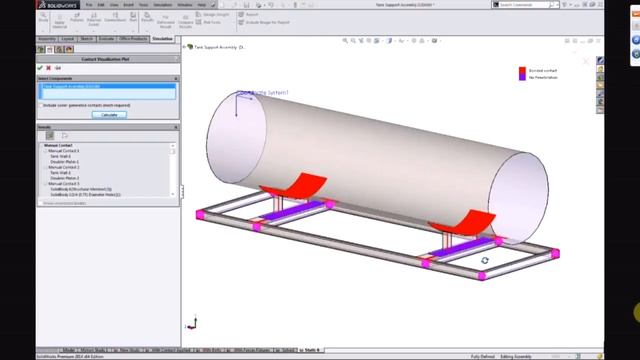Click Fixtures Advisor ribbon icon
Screen dimensions: 640x360
pyautogui.click(x=77, y=17)
